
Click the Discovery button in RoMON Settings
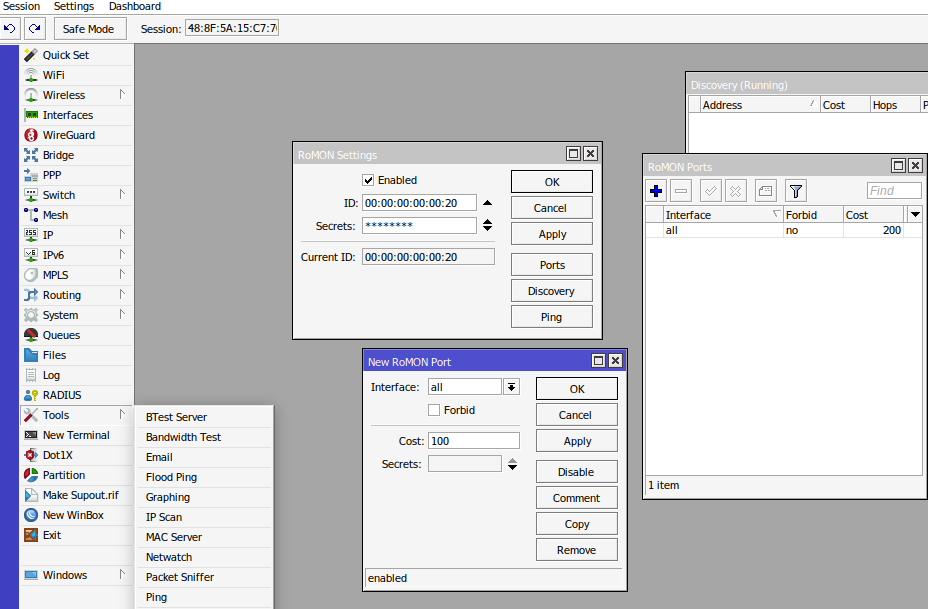[551, 291]
